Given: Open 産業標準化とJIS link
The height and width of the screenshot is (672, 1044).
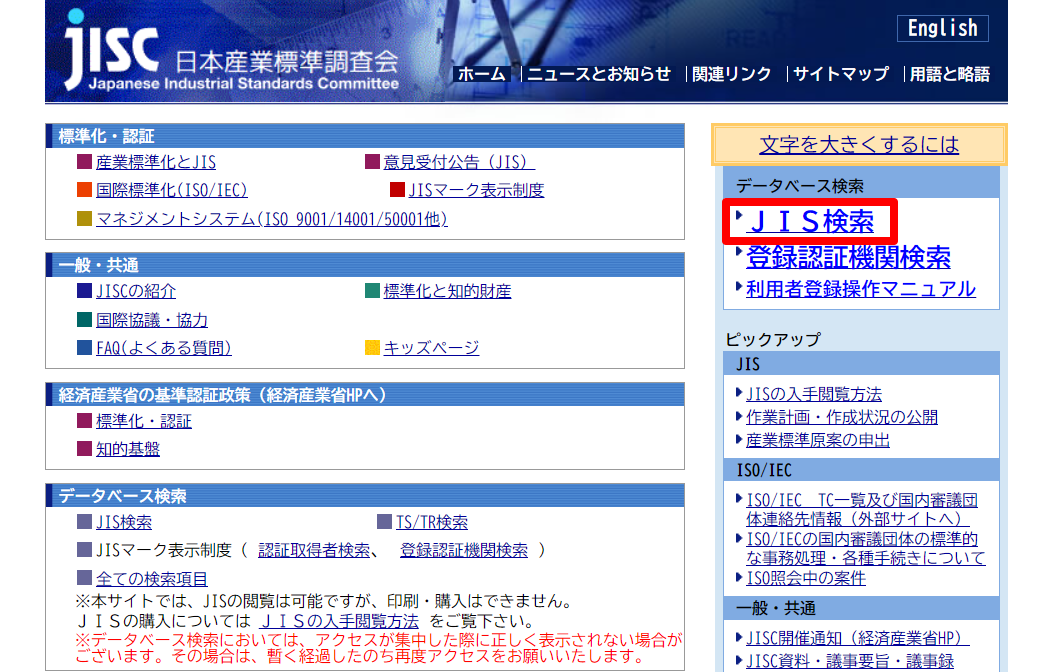Looking at the screenshot, I should pos(156,162).
